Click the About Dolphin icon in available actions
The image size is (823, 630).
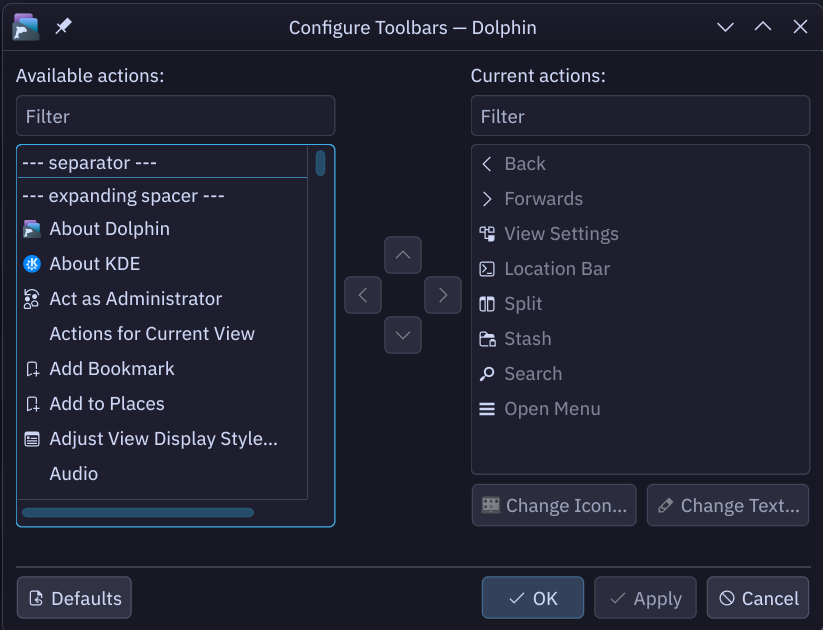tap(32, 229)
